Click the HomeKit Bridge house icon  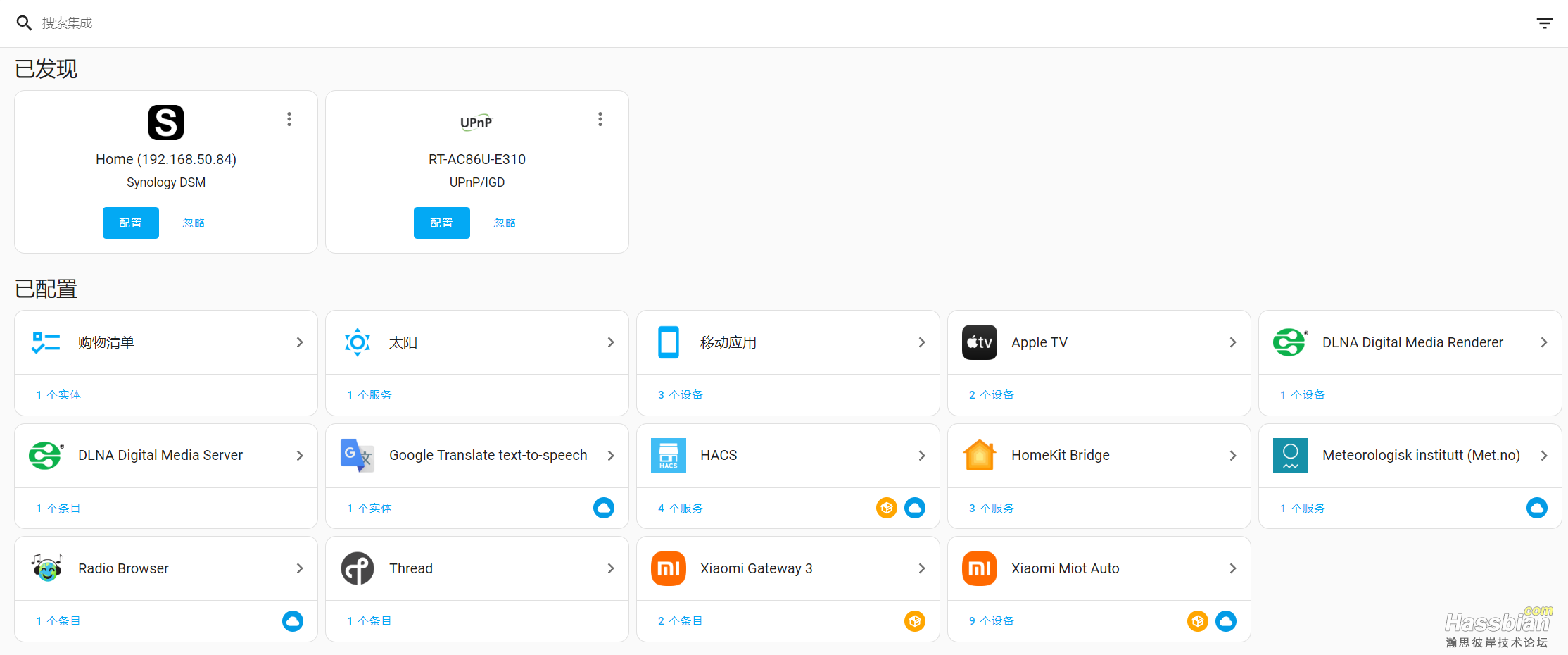[980, 456]
